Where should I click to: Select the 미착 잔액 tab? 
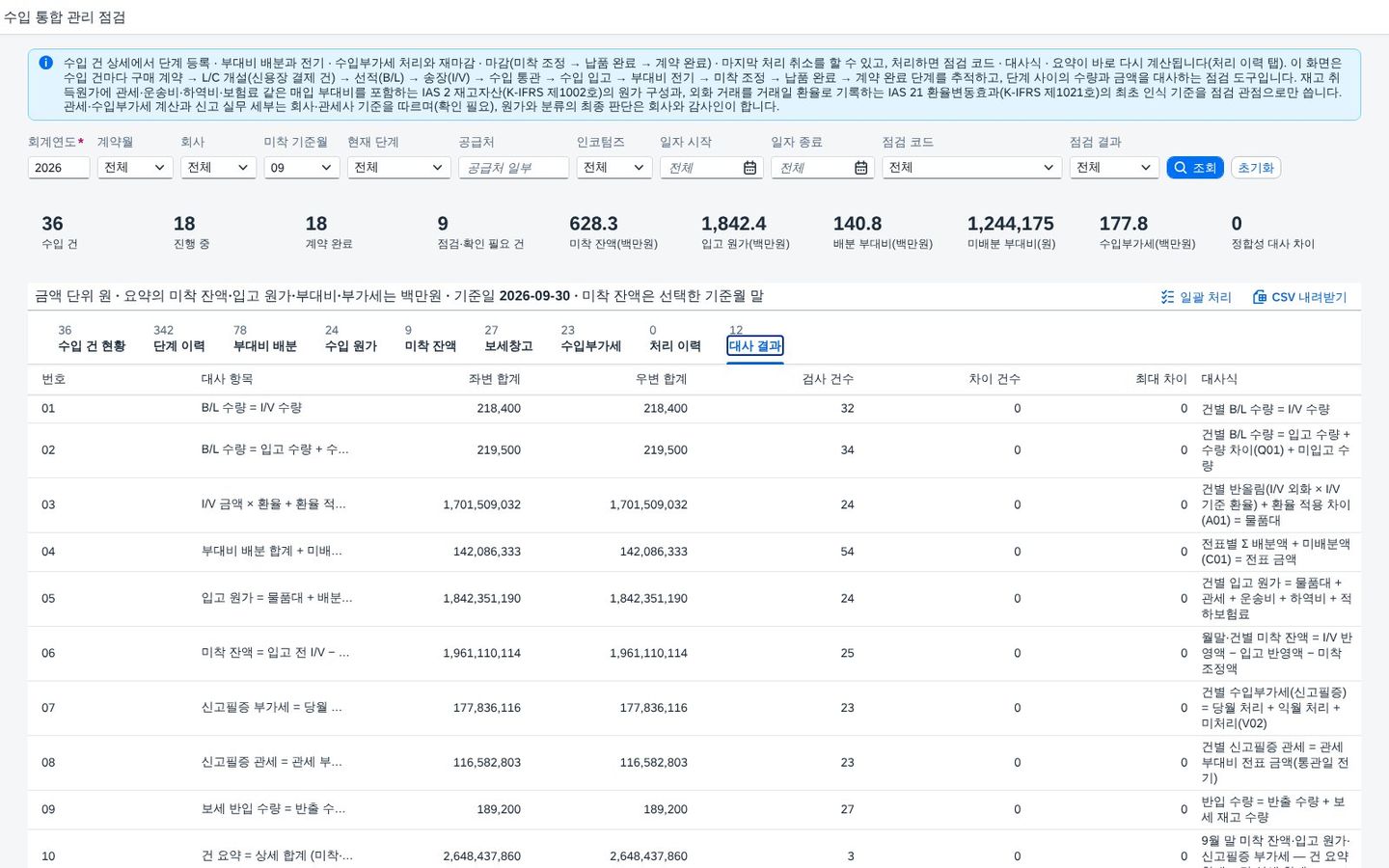point(430,339)
